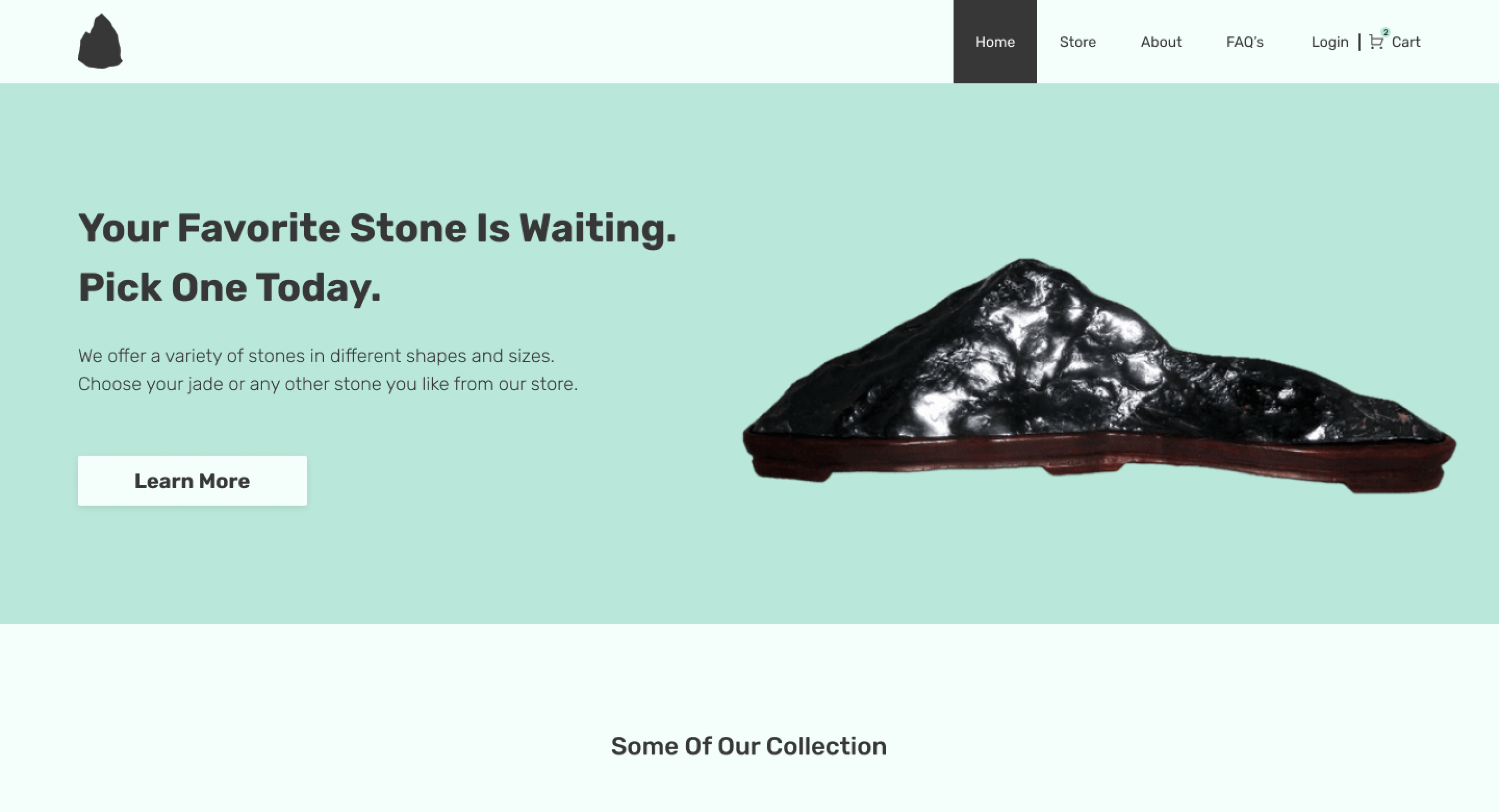Click the divider between Login and Cart
Screen dimensions: 1499x812
pyautogui.click(x=1359, y=42)
